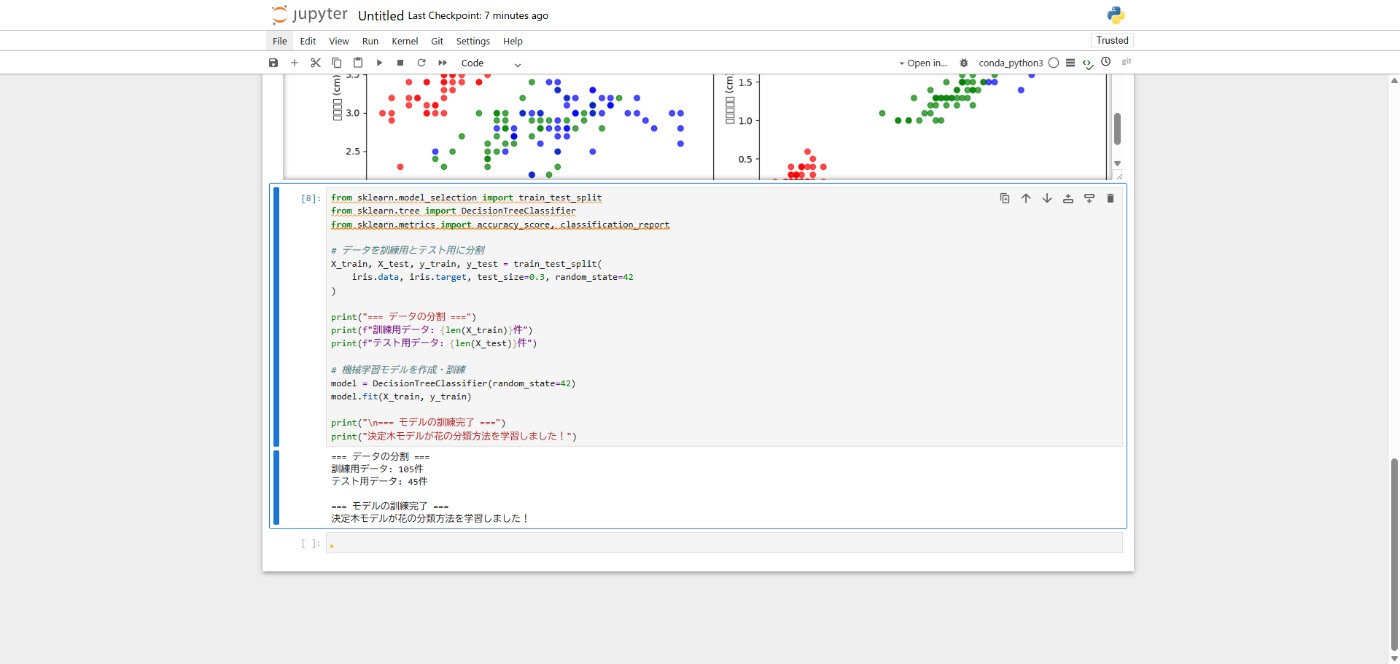The width and height of the screenshot is (1400, 664).
Task: Click the output line テスト用データ: 45件
Action: coord(379,481)
